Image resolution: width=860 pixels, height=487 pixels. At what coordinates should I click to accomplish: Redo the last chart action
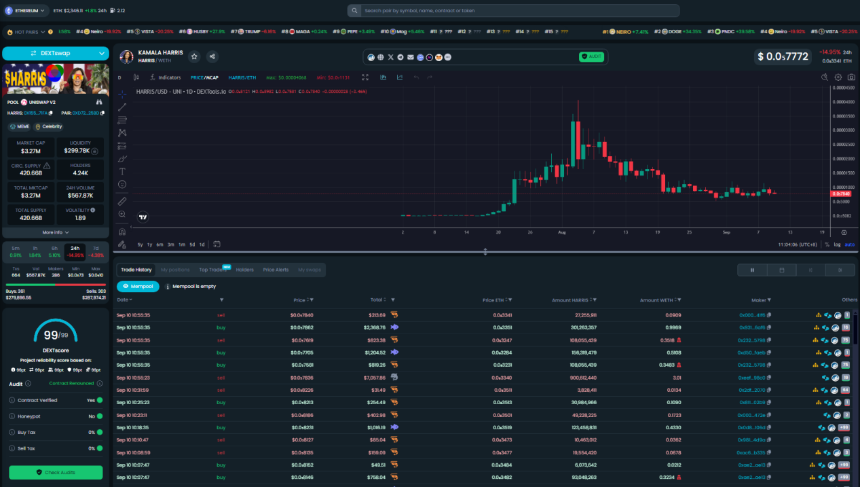pyautogui.click(x=430, y=77)
